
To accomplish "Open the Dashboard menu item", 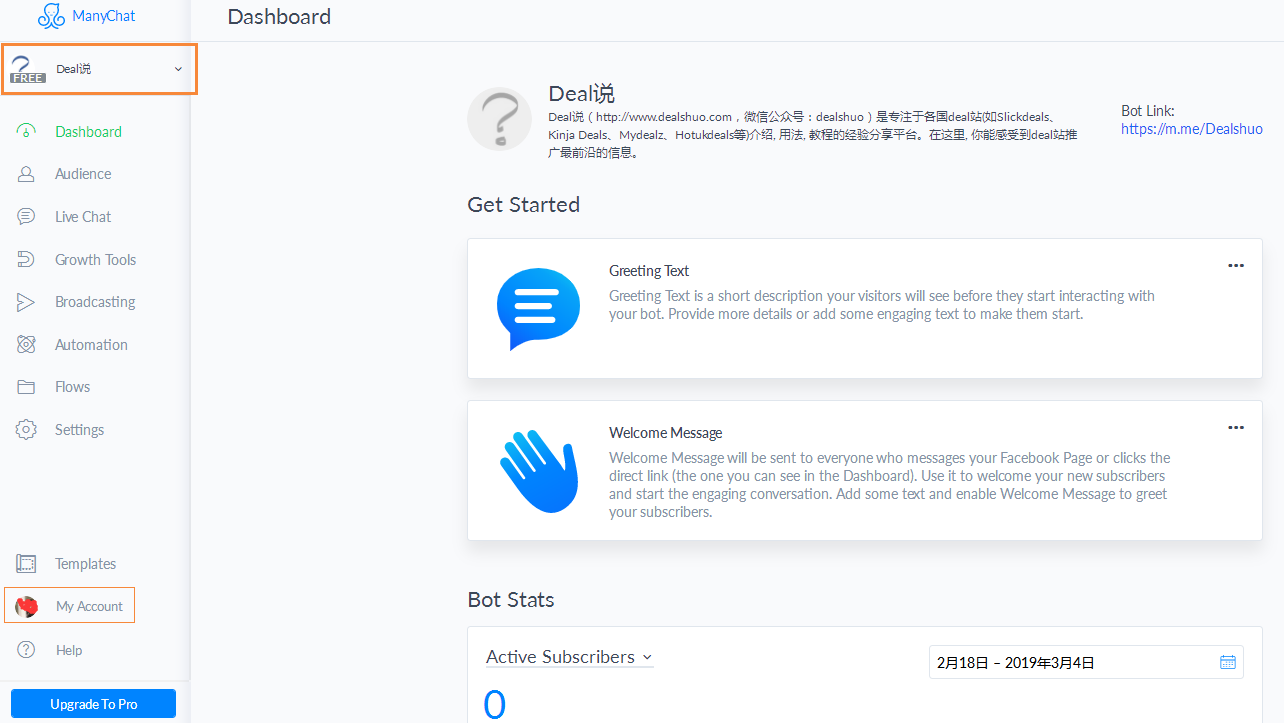I will tap(88, 132).
